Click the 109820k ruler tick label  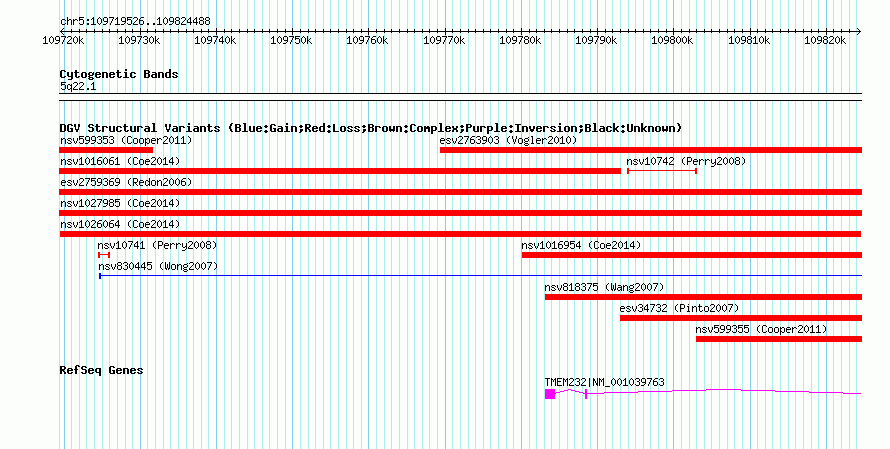825,41
